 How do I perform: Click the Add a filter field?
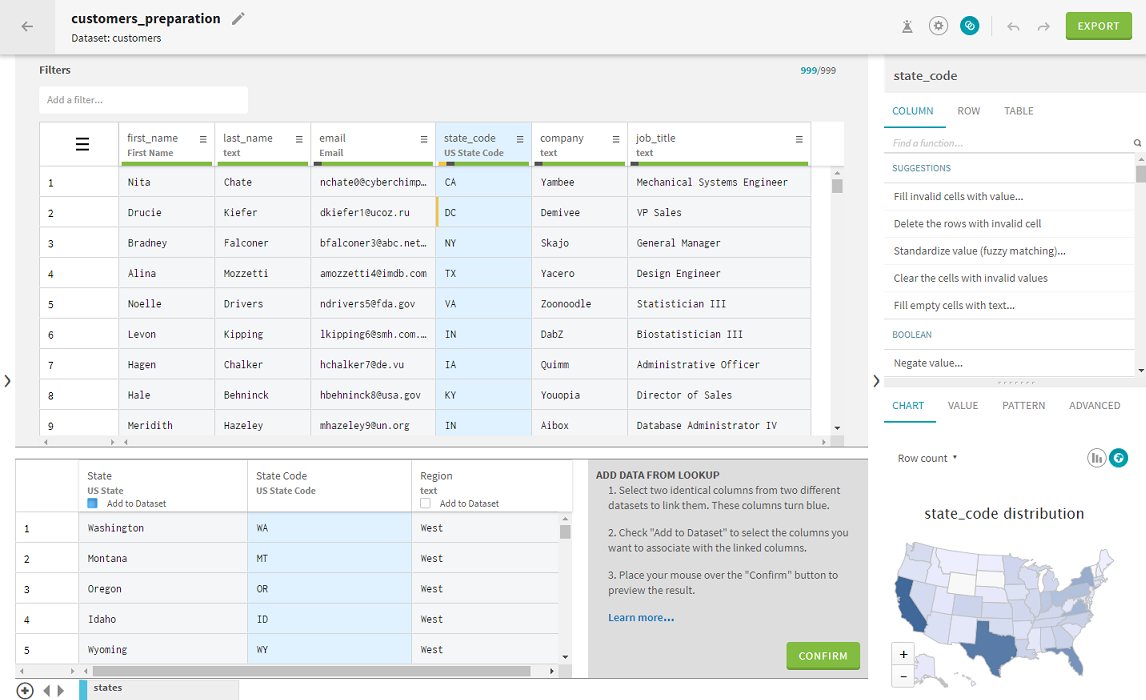(143, 100)
